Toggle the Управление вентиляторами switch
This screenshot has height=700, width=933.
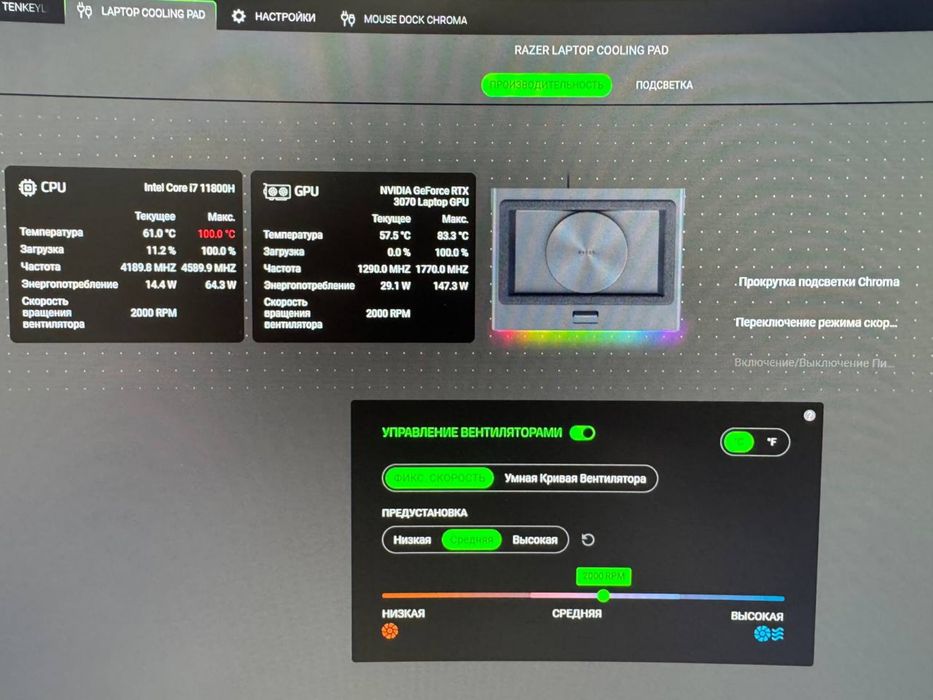pos(583,433)
